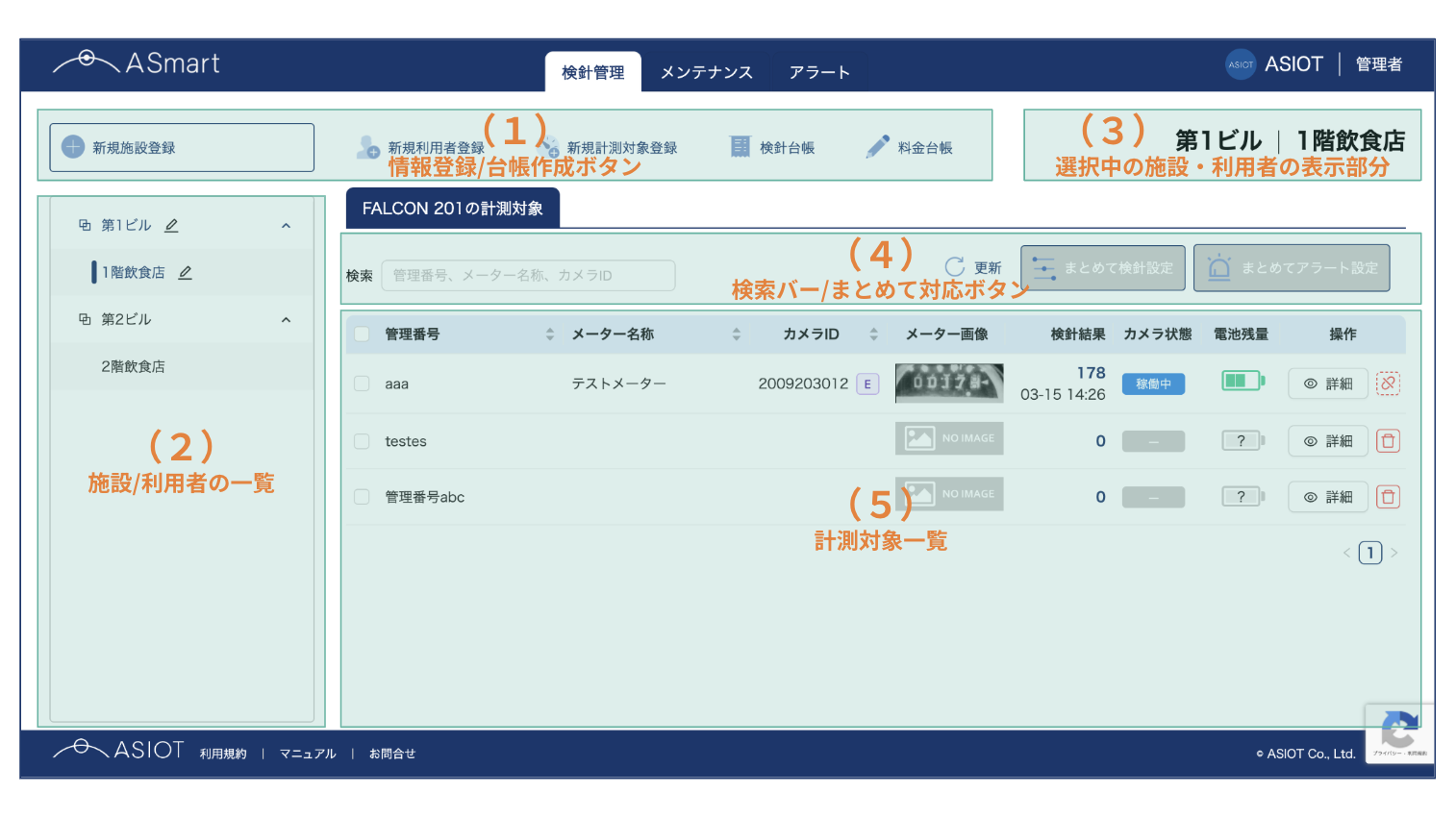Go to next page arrow
Viewport: 1456px width, 817px height.
click(1393, 553)
